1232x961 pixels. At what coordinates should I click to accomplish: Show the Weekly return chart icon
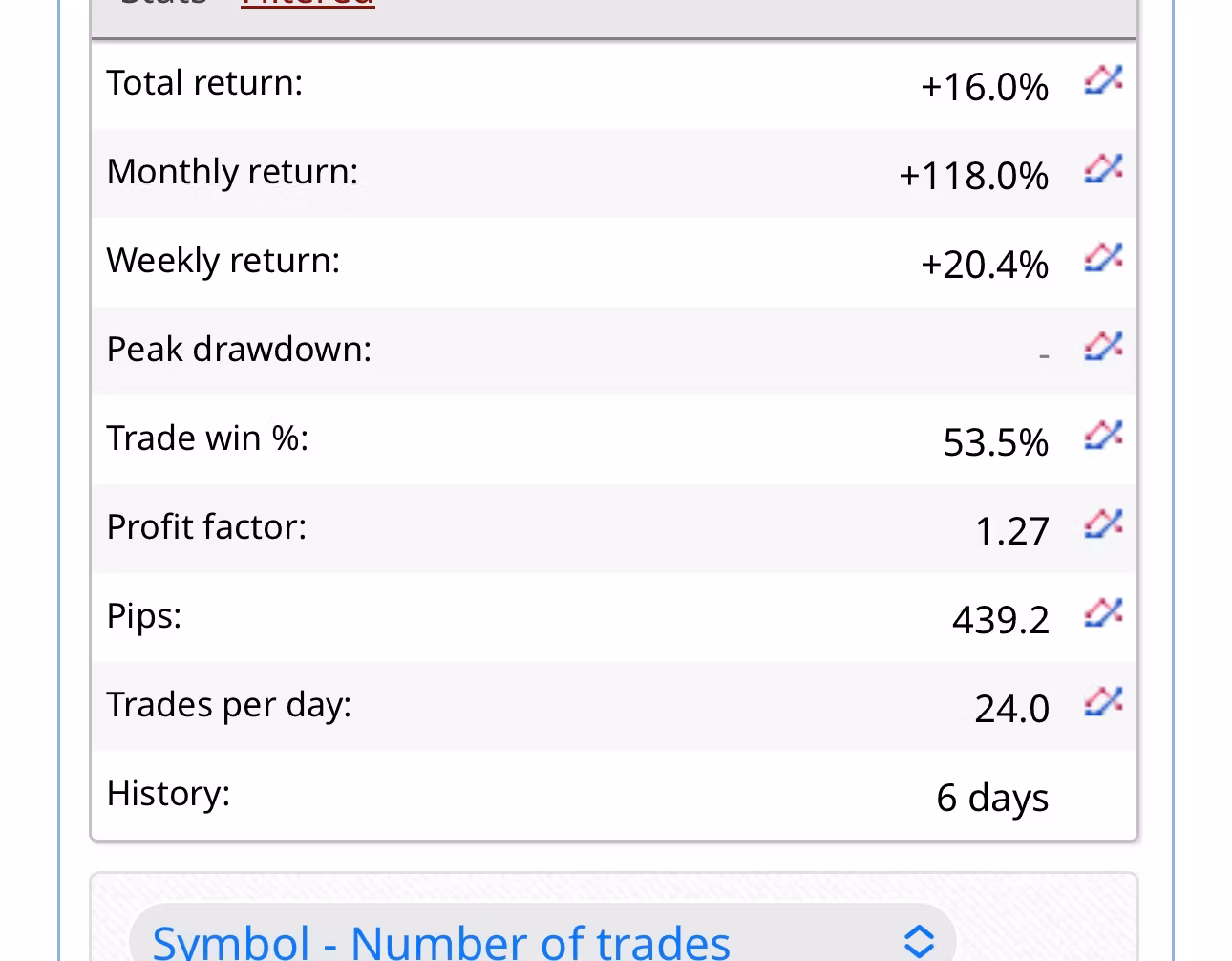(1103, 258)
